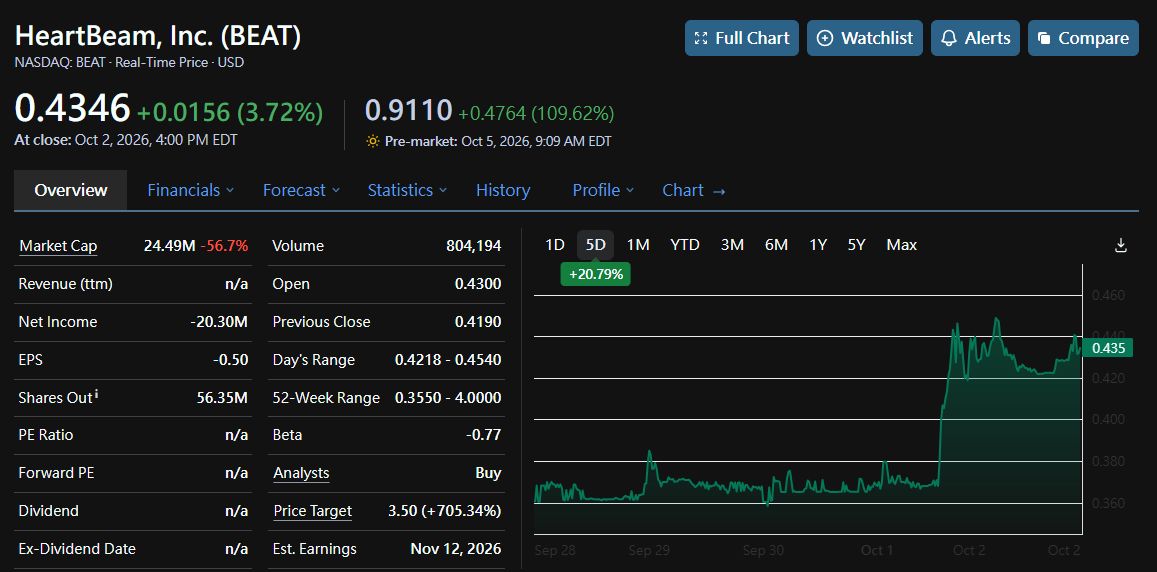Click the closing price 0.4346
This screenshot has height=572, width=1157.
click(x=72, y=108)
